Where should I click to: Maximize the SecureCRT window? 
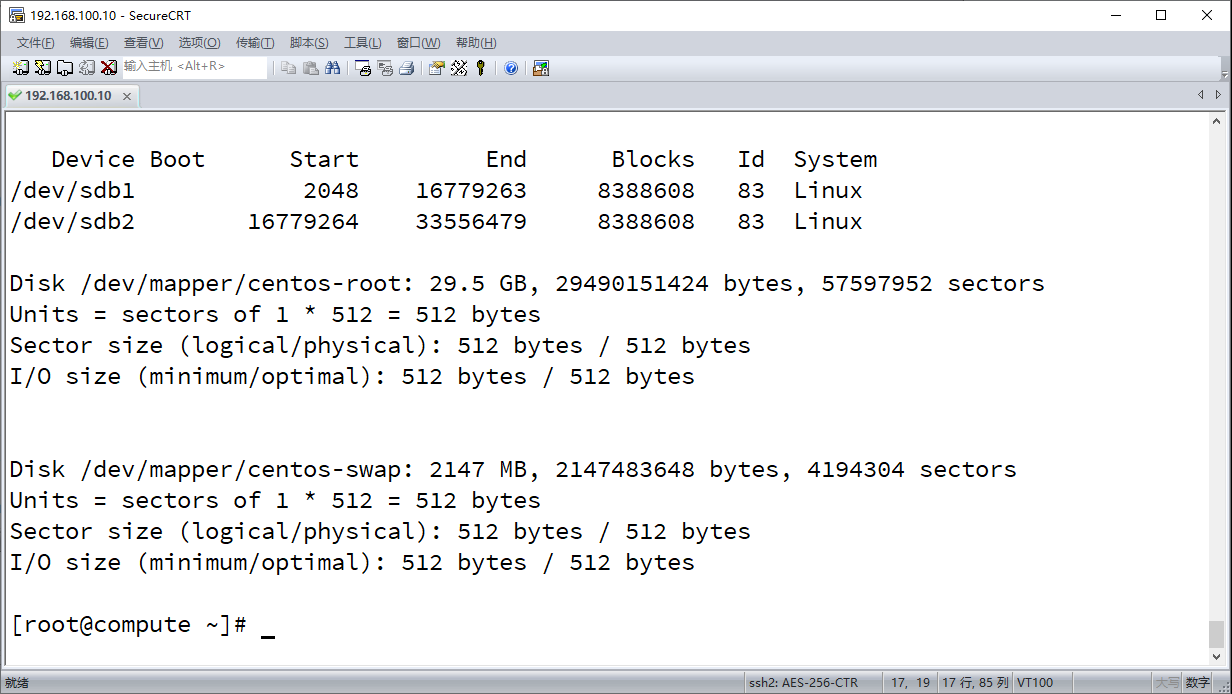coord(1160,15)
